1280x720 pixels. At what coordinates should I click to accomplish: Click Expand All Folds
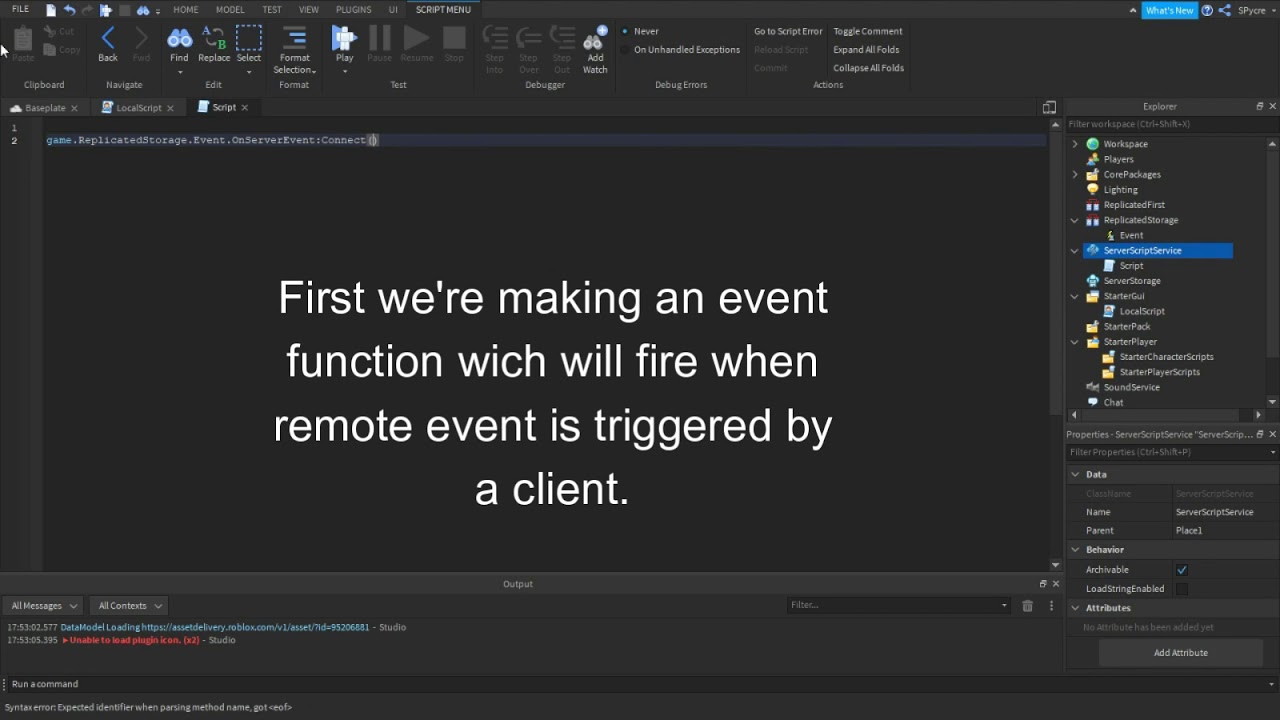click(x=866, y=50)
